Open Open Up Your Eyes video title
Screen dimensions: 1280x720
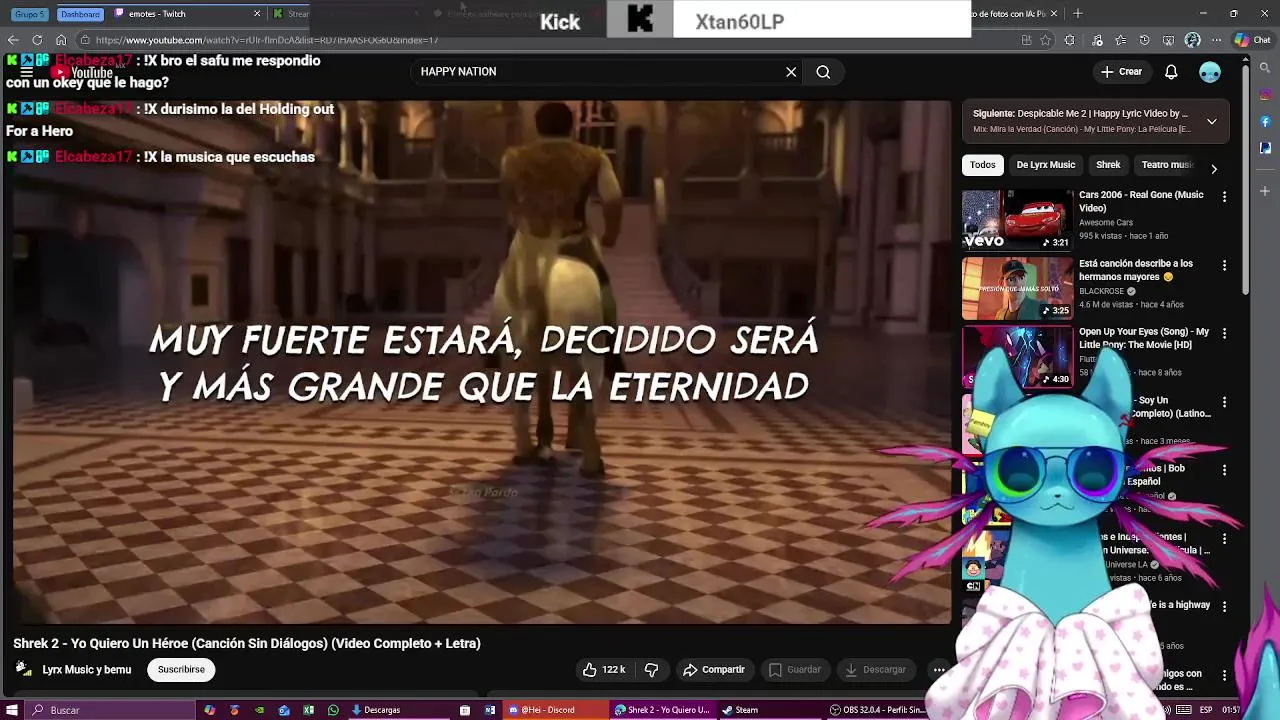[x=1144, y=338]
